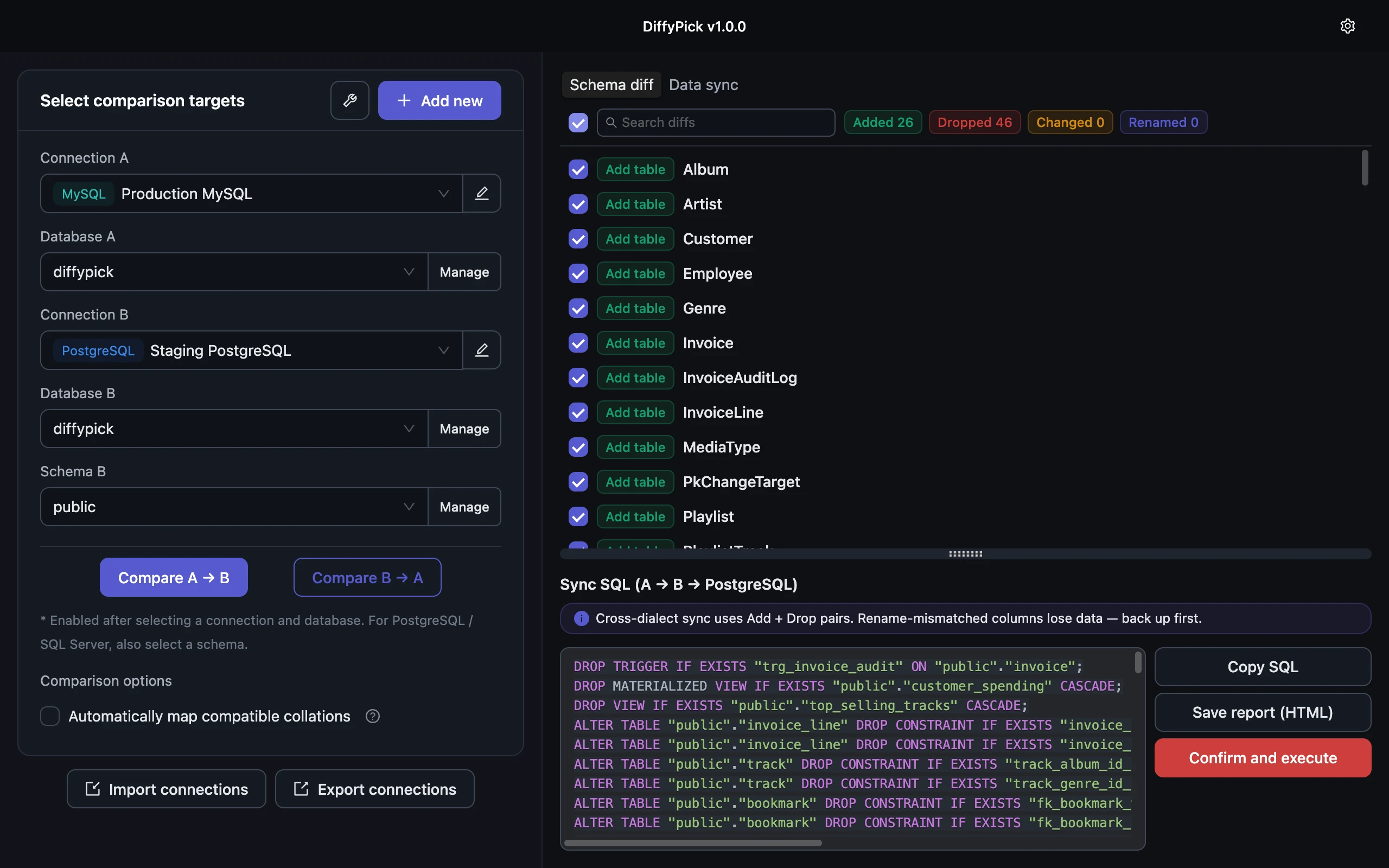Uncheck the InvoiceAuditLog table diff
Screen dimensions: 1389x868
pos(578,378)
